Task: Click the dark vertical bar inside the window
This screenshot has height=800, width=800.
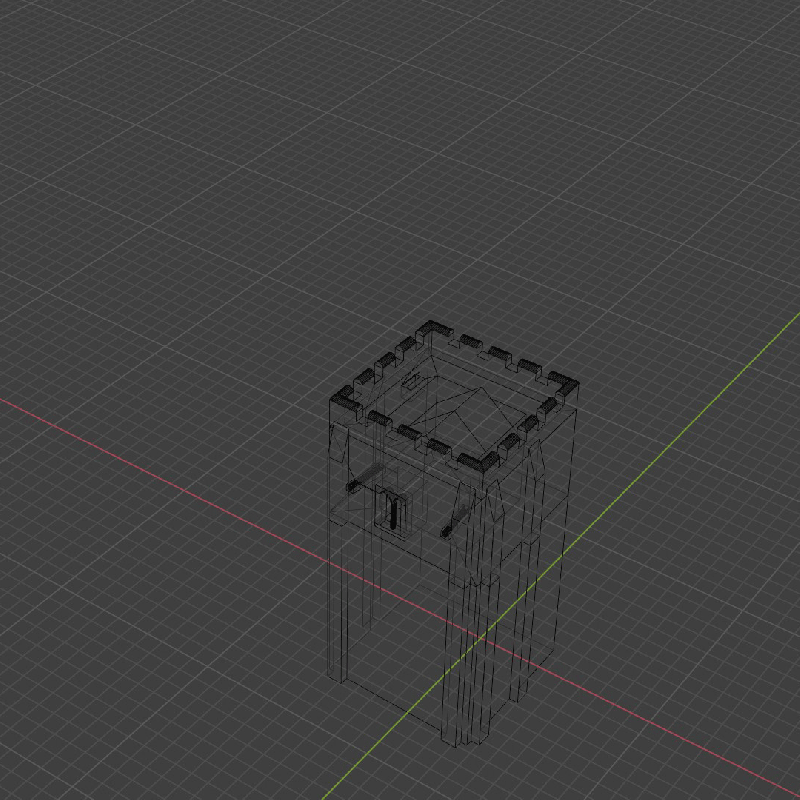Action: coord(393,510)
